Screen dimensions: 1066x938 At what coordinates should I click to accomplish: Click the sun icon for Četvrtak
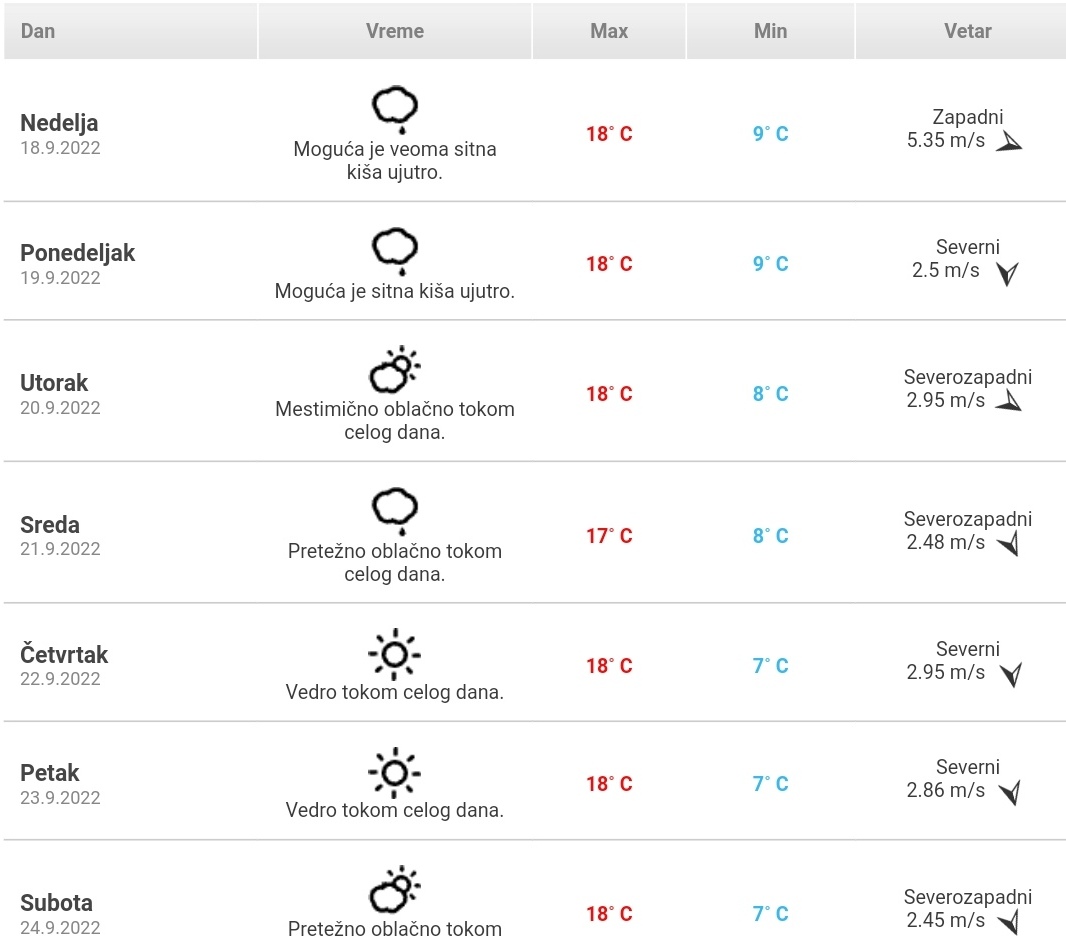394,654
